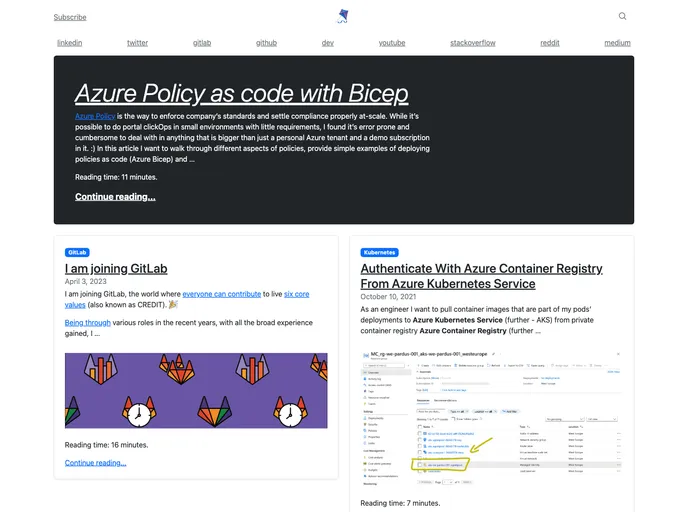Open Authenticate With Azure Container Registry title
Image resolution: width=688 pixels, height=512 pixels.
coord(481,276)
